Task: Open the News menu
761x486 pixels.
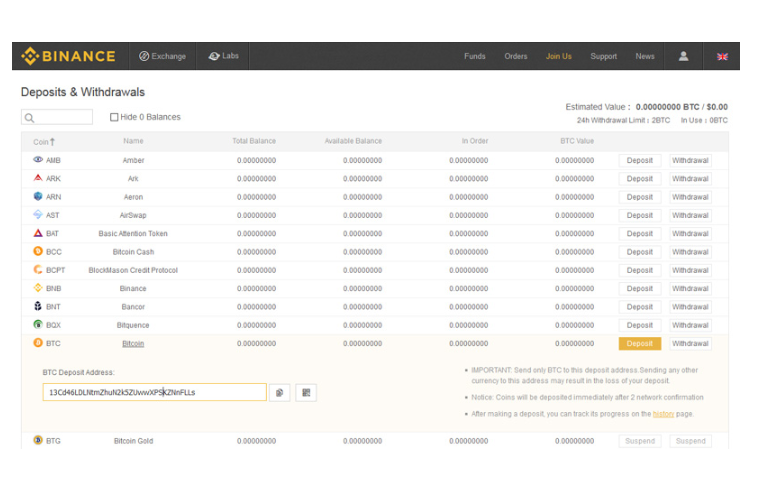Action: 645,56
